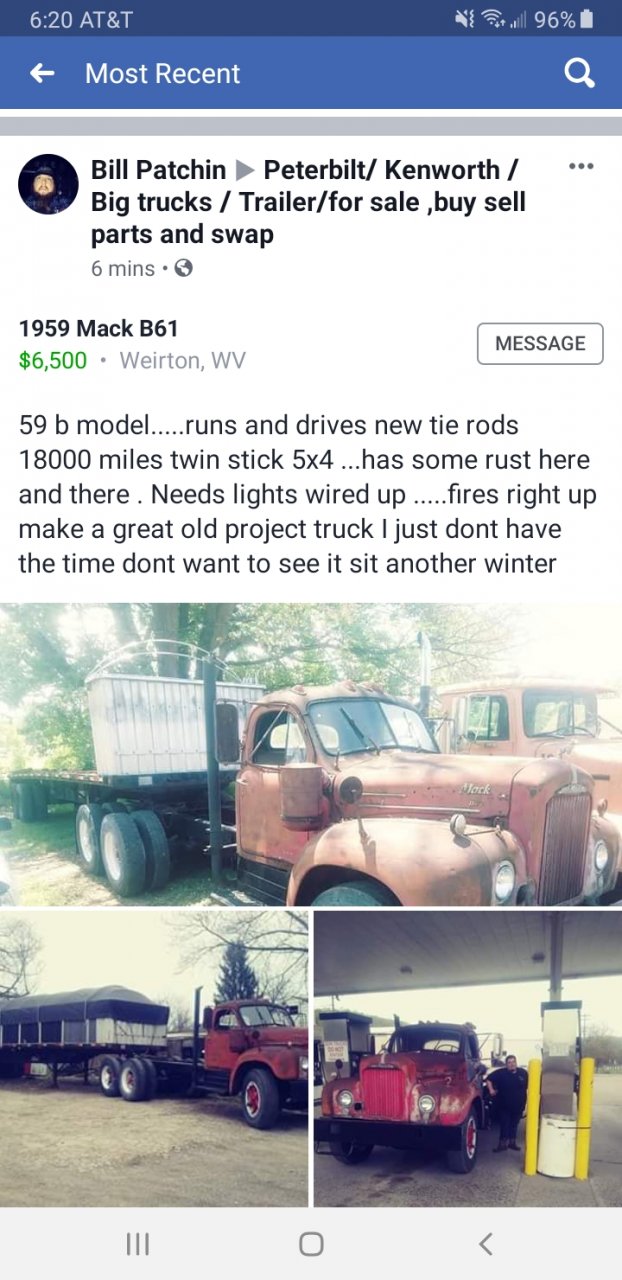Screen dimensions: 622x1280
Task: Tap Android home button
Action: [311, 1243]
